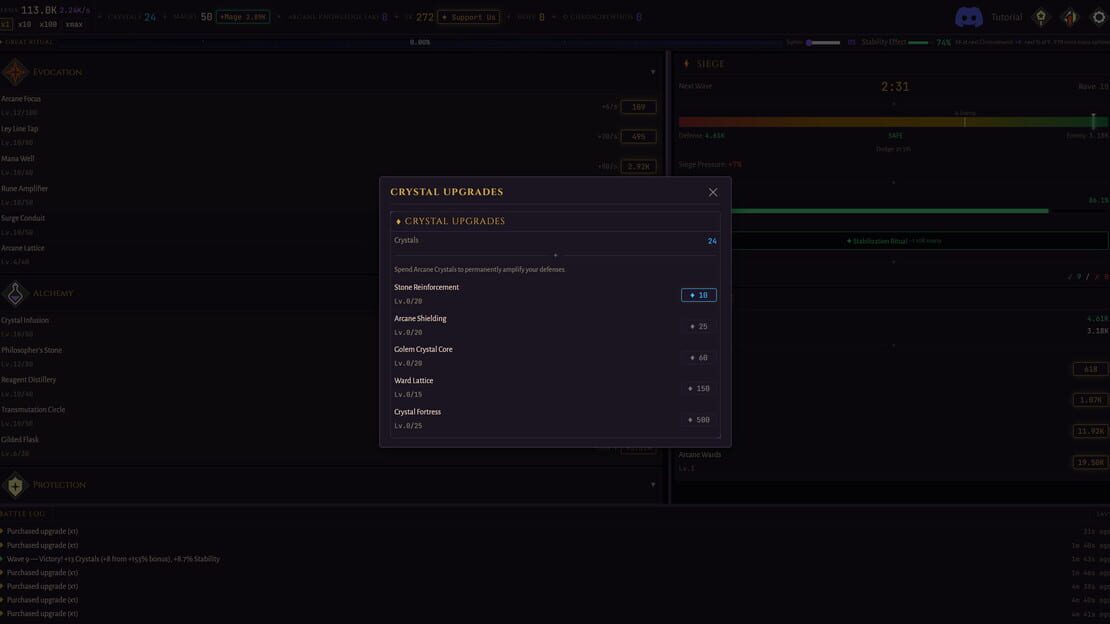
Task: Open the Discord link icon
Action: click(x=968, y=17)
